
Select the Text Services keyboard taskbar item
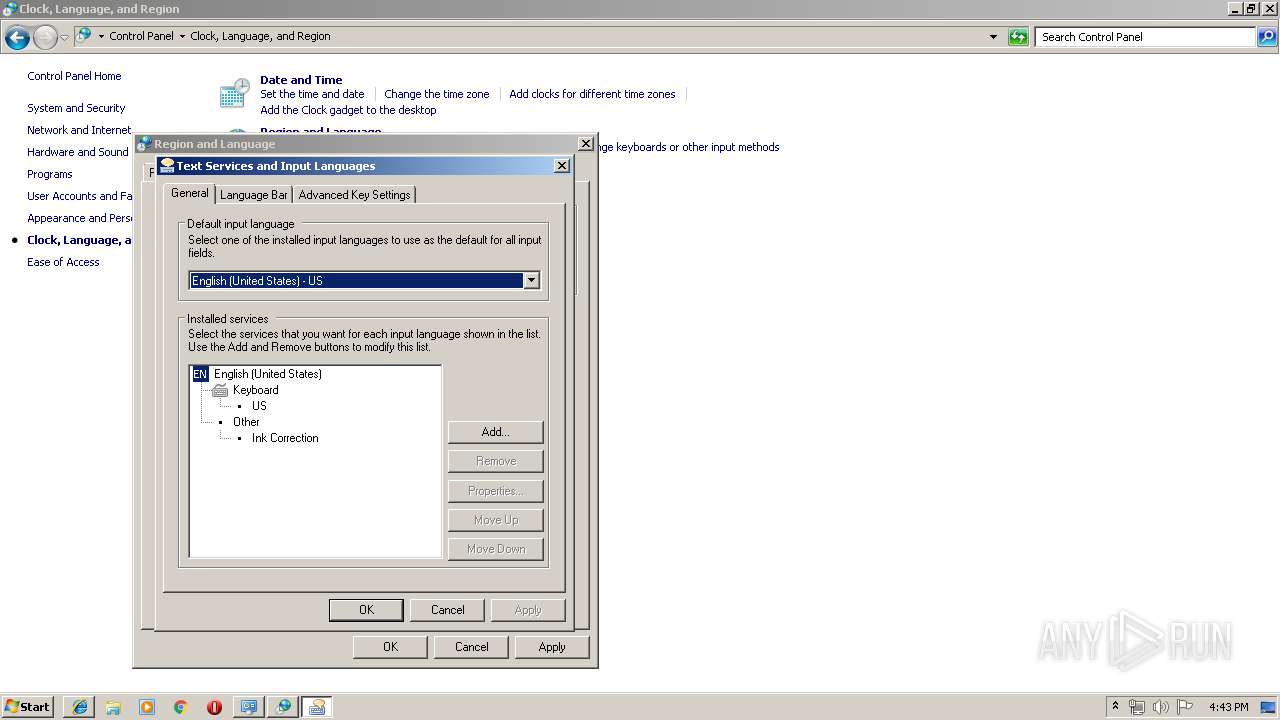(317, 707)
